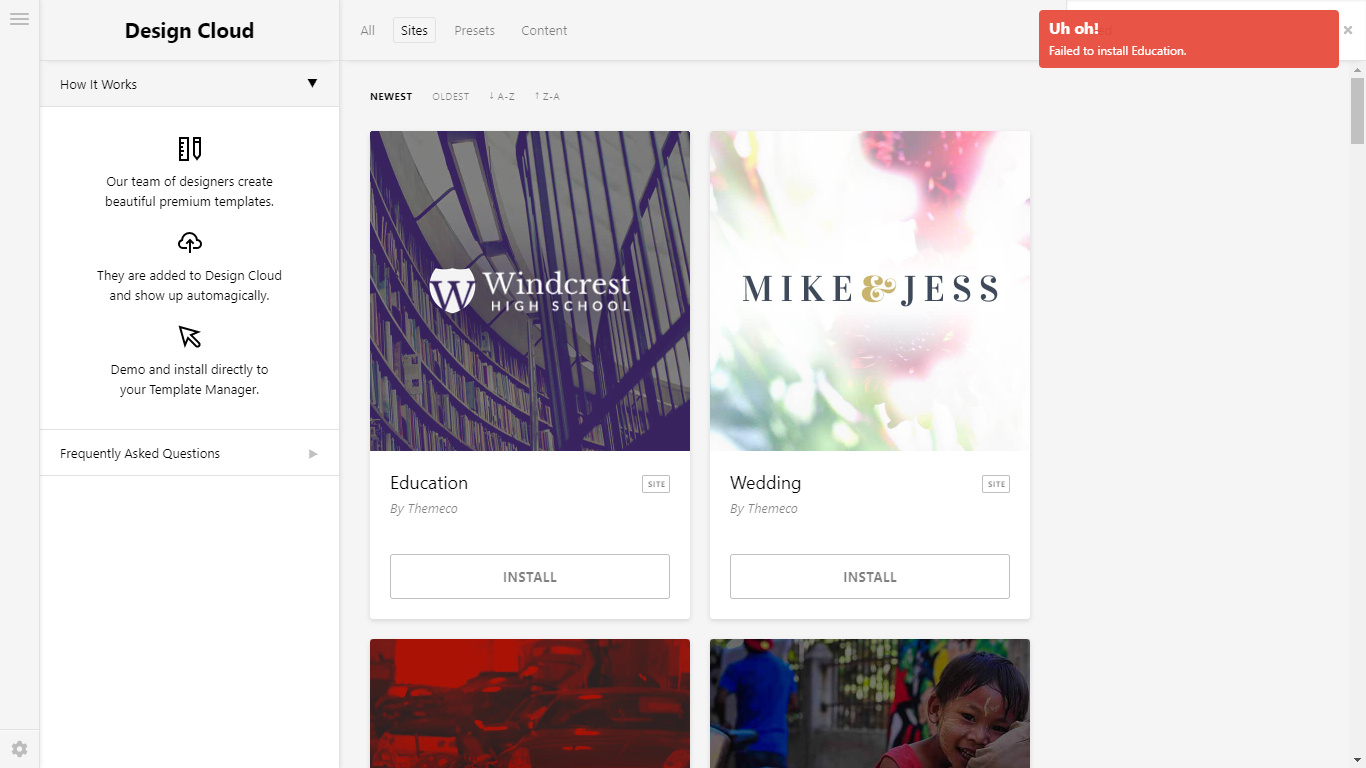Click the Education template title
The width and height of the screenshot is (1366, 768).
429,483
